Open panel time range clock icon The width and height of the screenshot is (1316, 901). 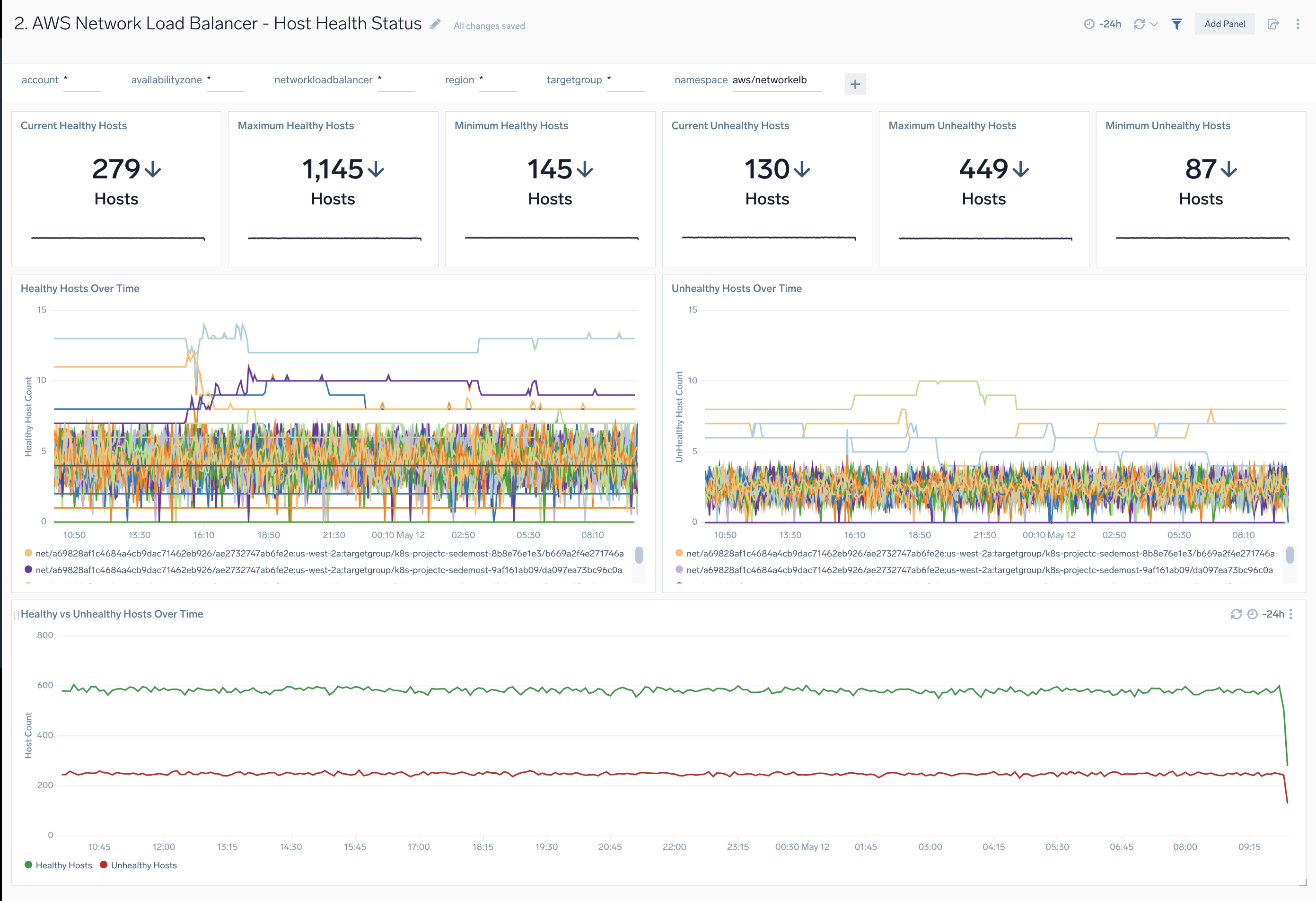1253,614
